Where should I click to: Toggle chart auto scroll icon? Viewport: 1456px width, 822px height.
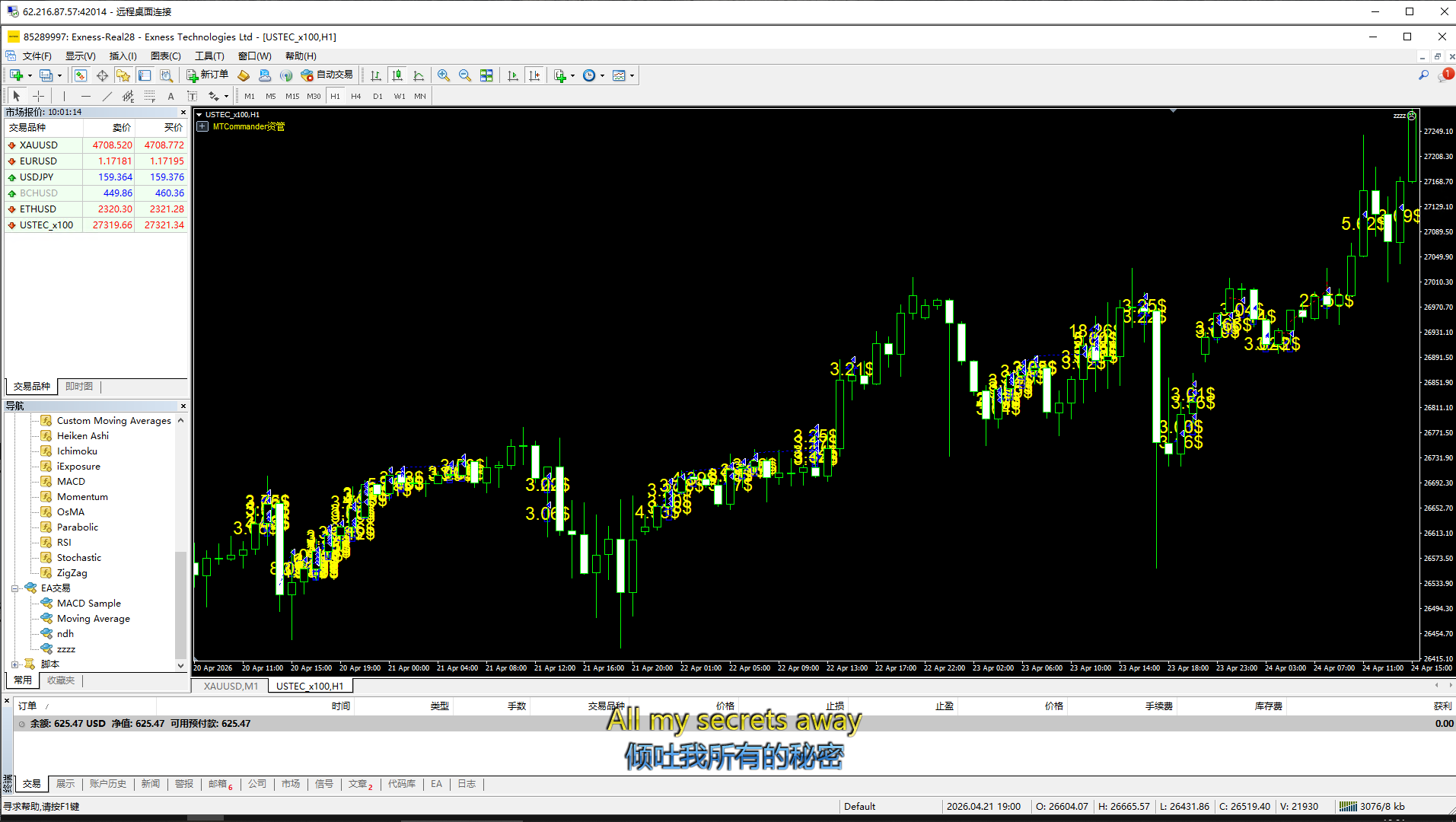coord(513,75)
